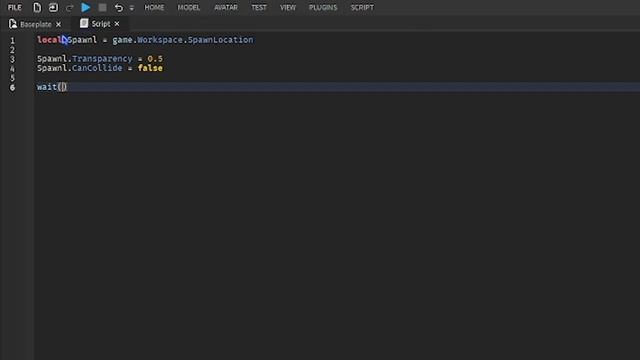
Task: Switch to the Baseplate tab
Action: point(36,24)
